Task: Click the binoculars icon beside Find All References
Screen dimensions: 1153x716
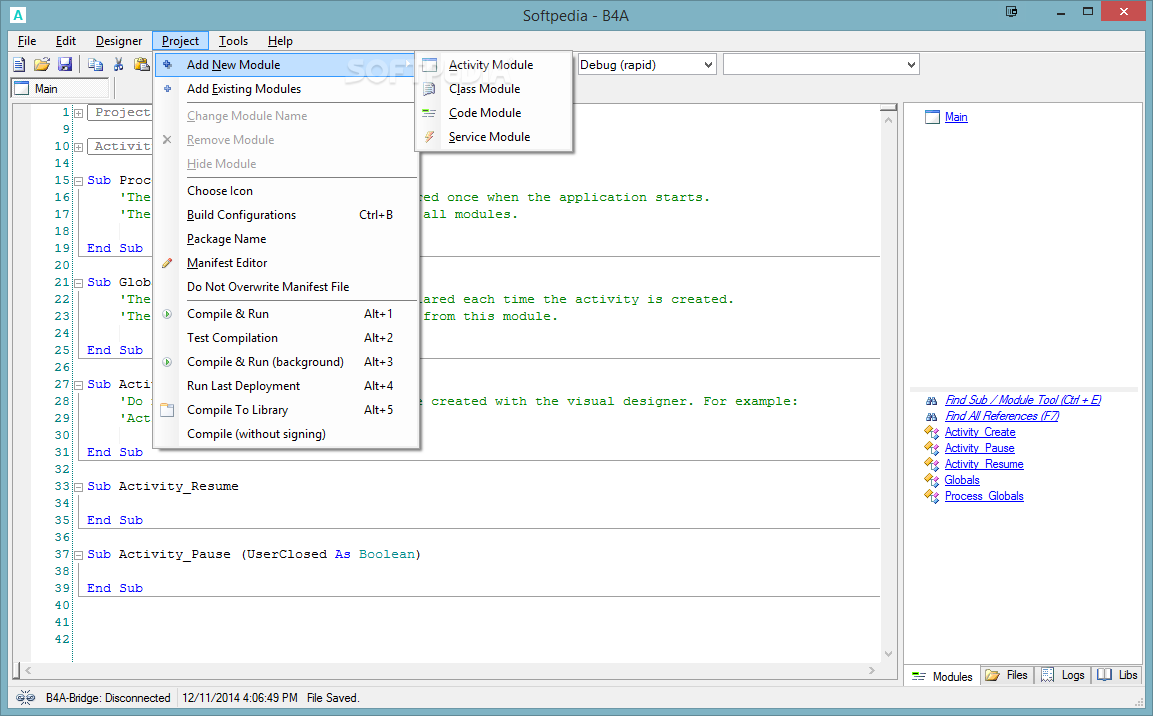Action: (x=932, y=417)
